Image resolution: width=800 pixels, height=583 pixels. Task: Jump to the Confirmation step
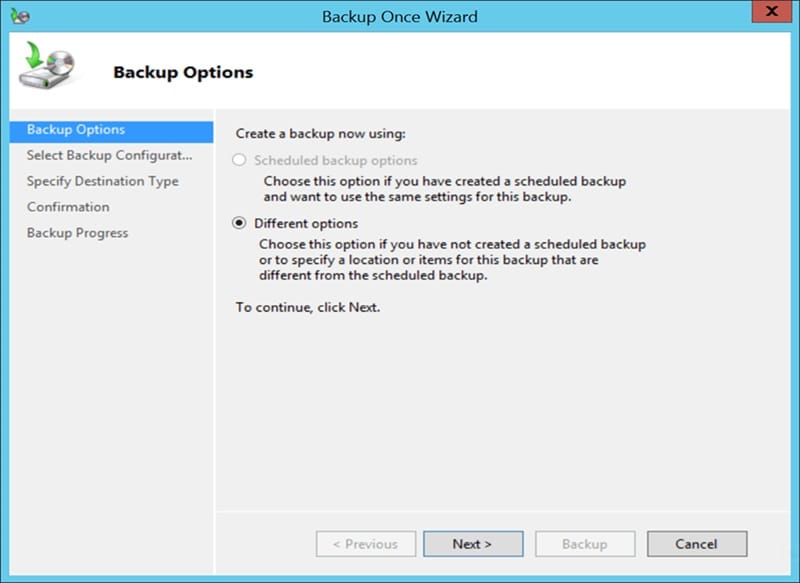tap(68, 207)
